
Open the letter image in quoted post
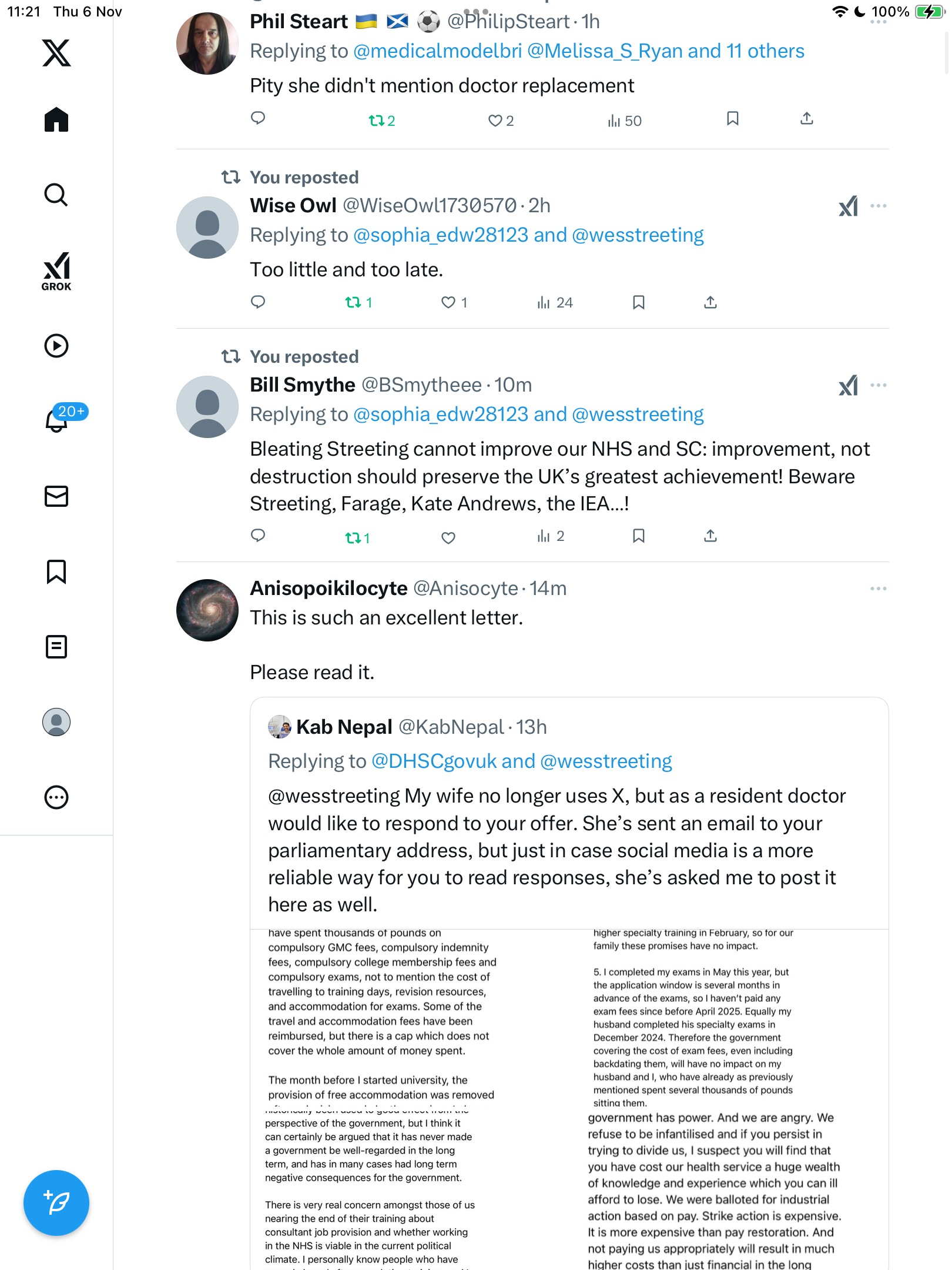[x=569, y=1099]
